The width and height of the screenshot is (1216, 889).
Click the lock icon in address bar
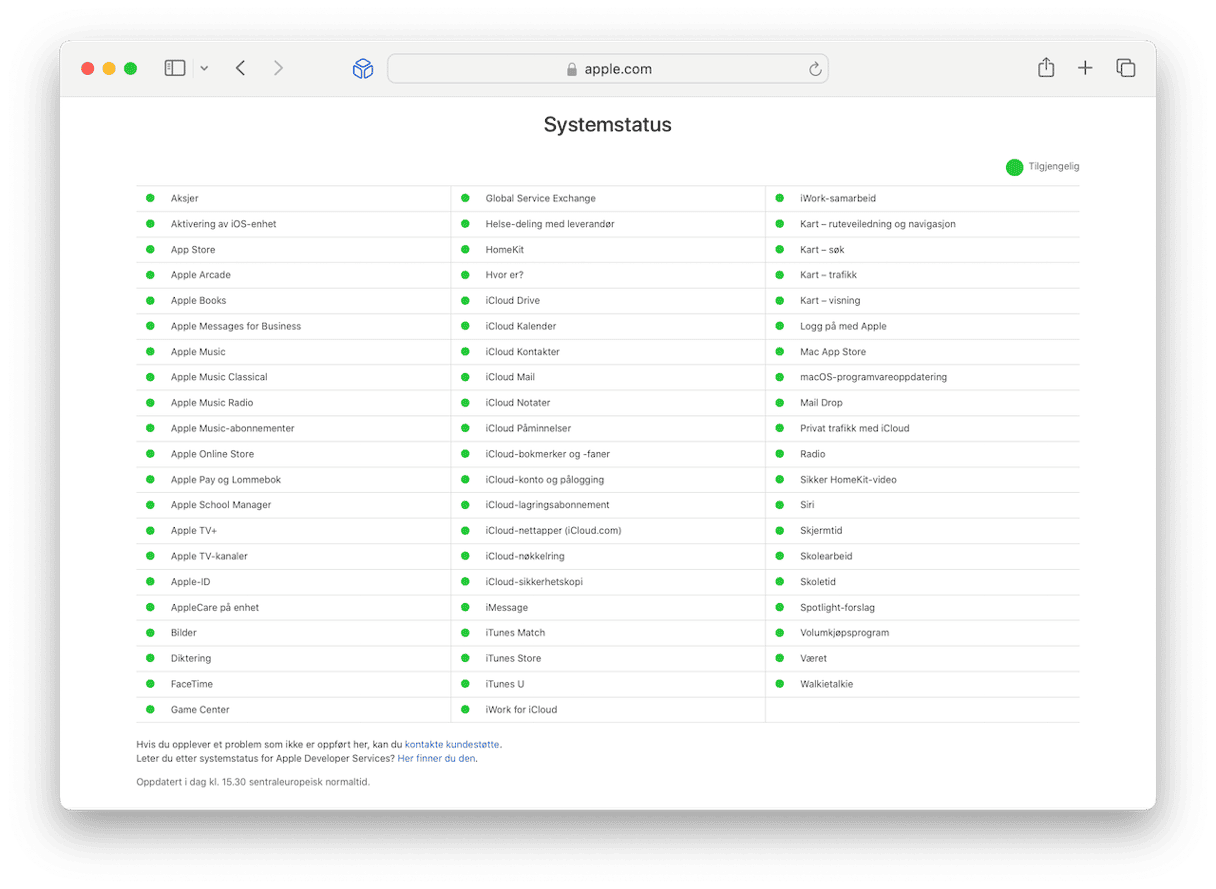[572, 70]
